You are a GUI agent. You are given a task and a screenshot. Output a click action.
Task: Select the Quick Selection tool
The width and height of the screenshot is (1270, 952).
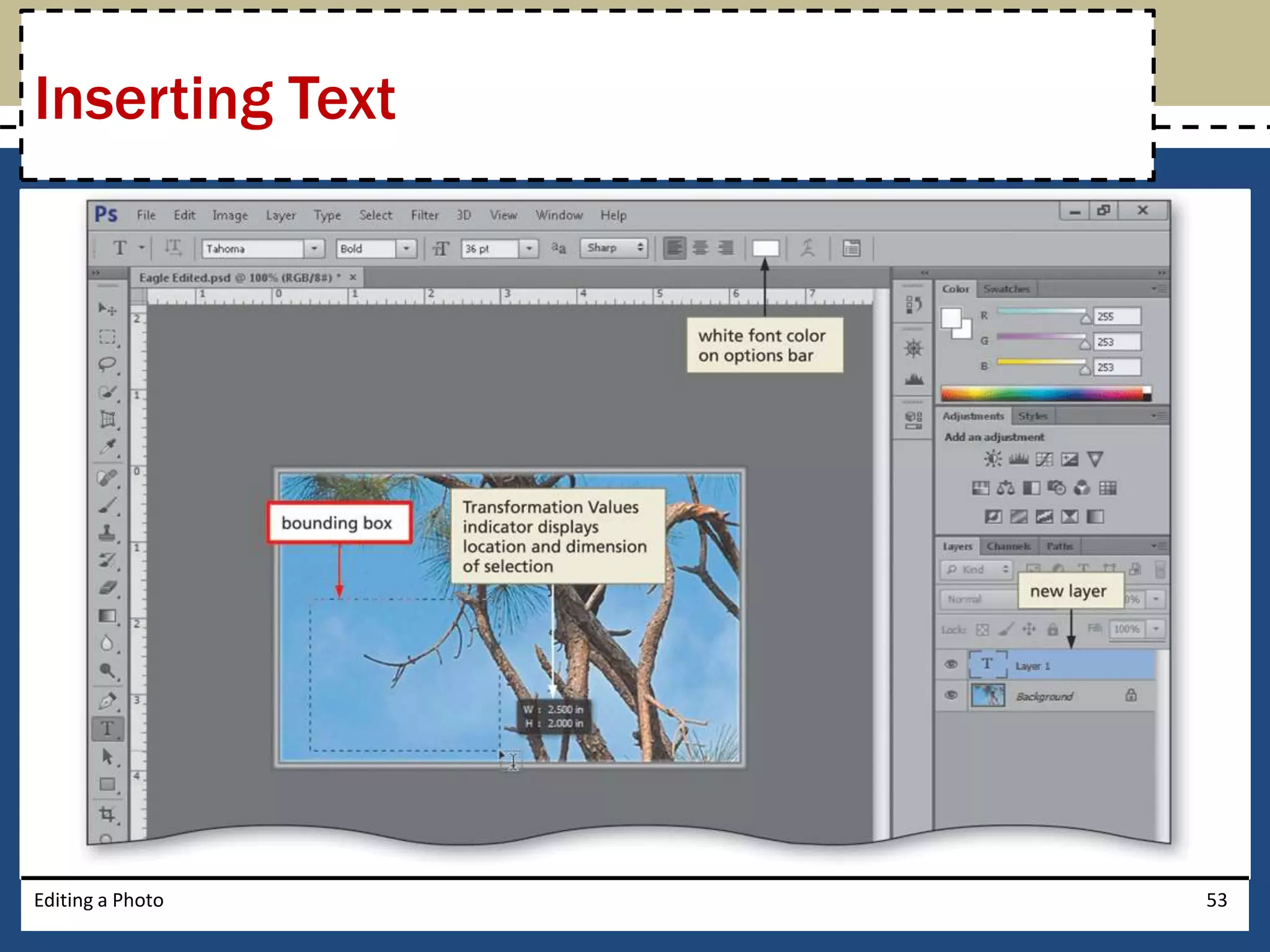coord(107,392)
